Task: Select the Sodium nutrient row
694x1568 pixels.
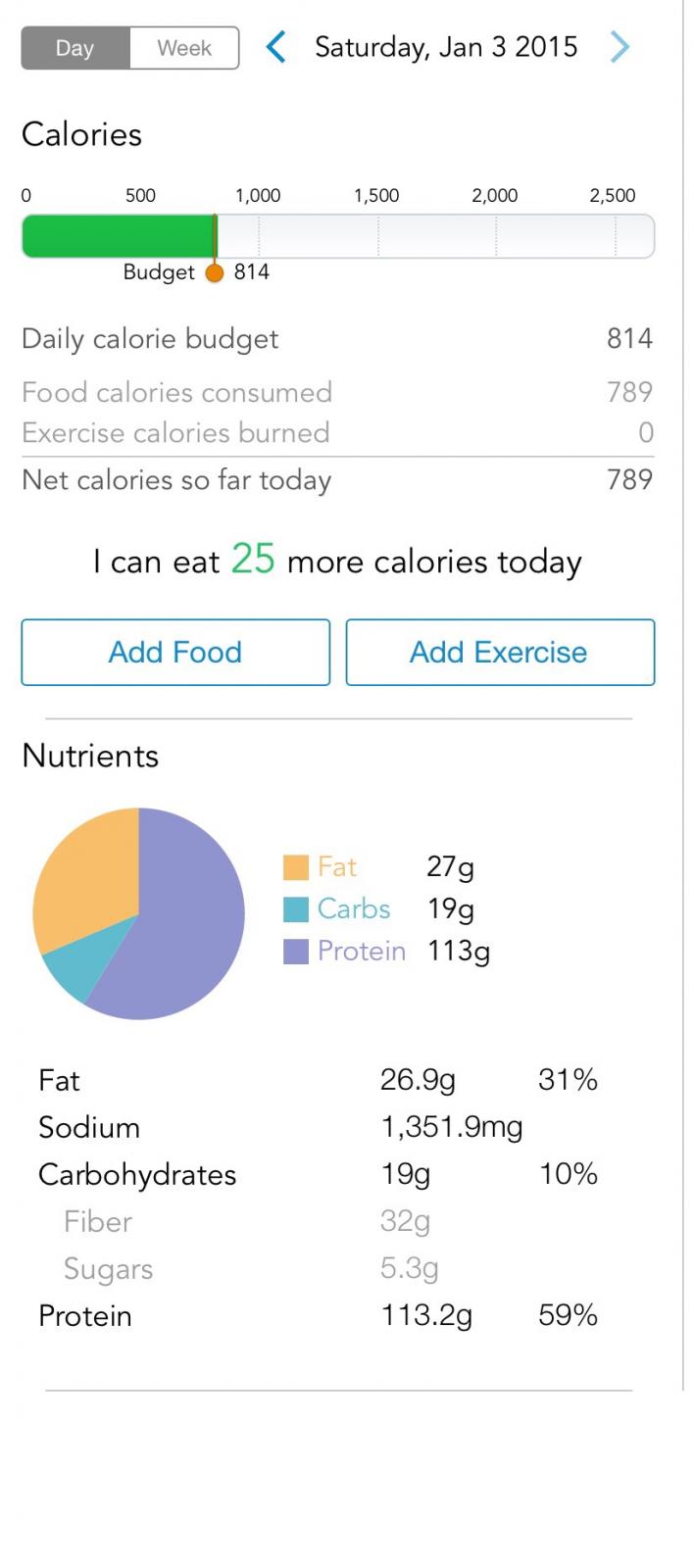Action: (319, 1128)
